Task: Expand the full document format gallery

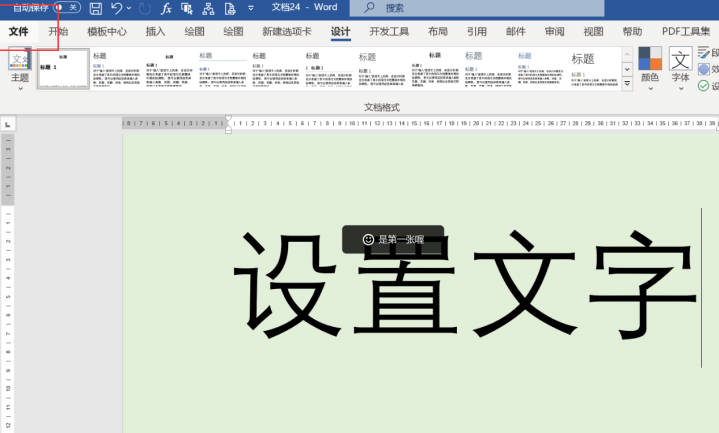Action: point(627,83)
